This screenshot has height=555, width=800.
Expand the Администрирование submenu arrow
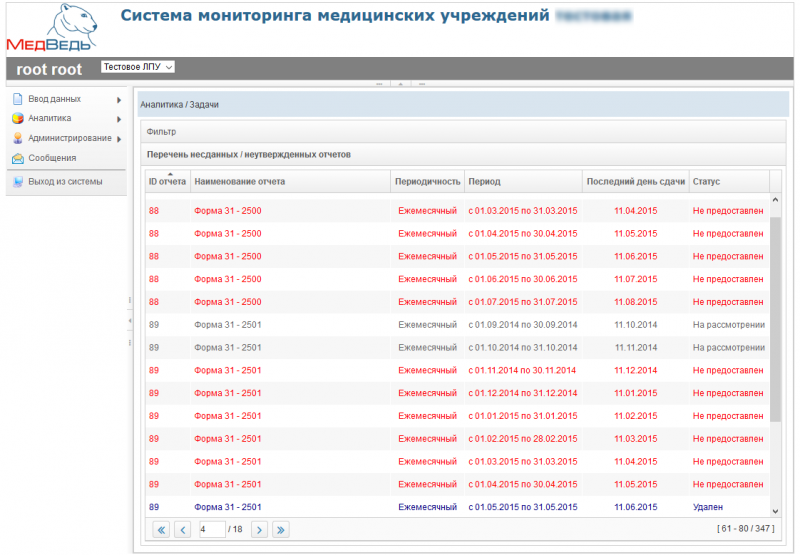119,139
